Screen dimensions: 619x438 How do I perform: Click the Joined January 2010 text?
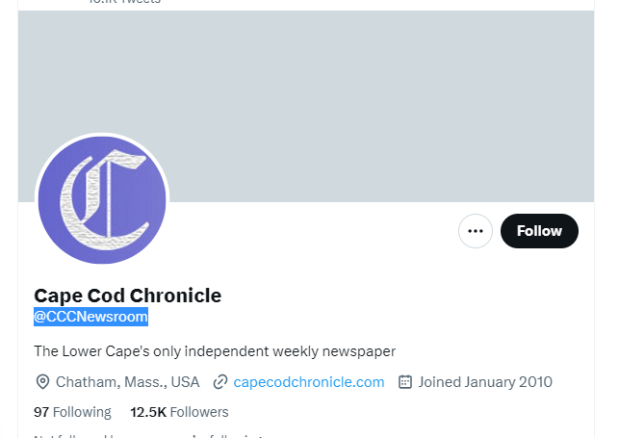coord(485,382)
